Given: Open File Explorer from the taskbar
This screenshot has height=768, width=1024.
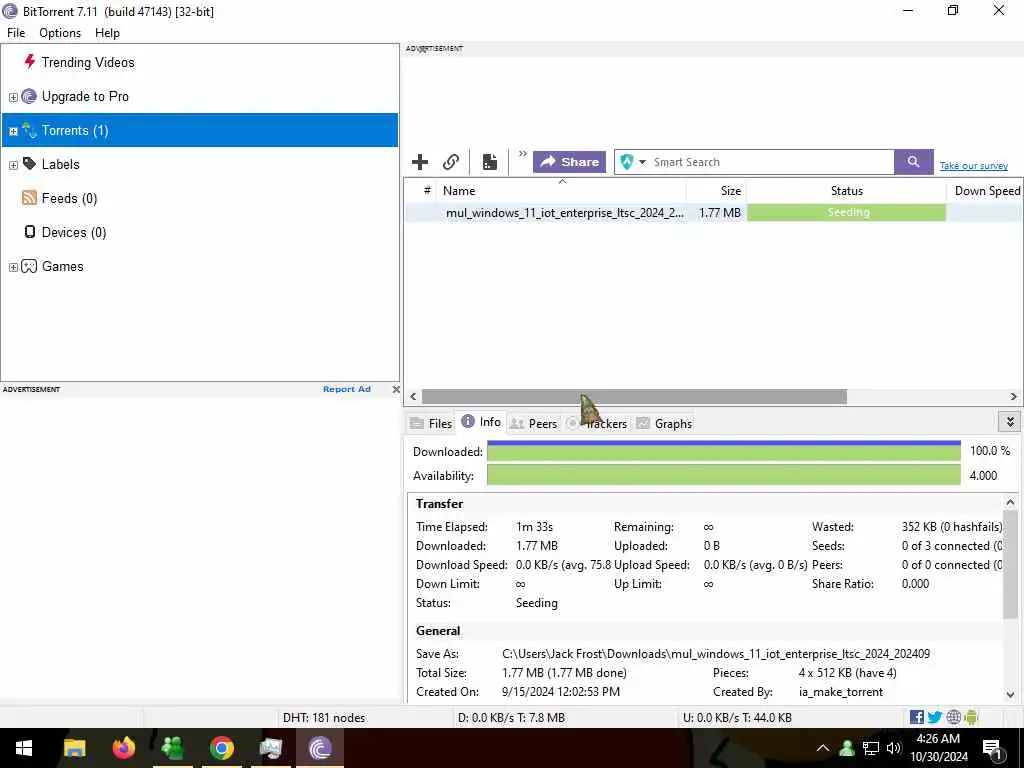Looking at the screenshot, I should point(74,748).
